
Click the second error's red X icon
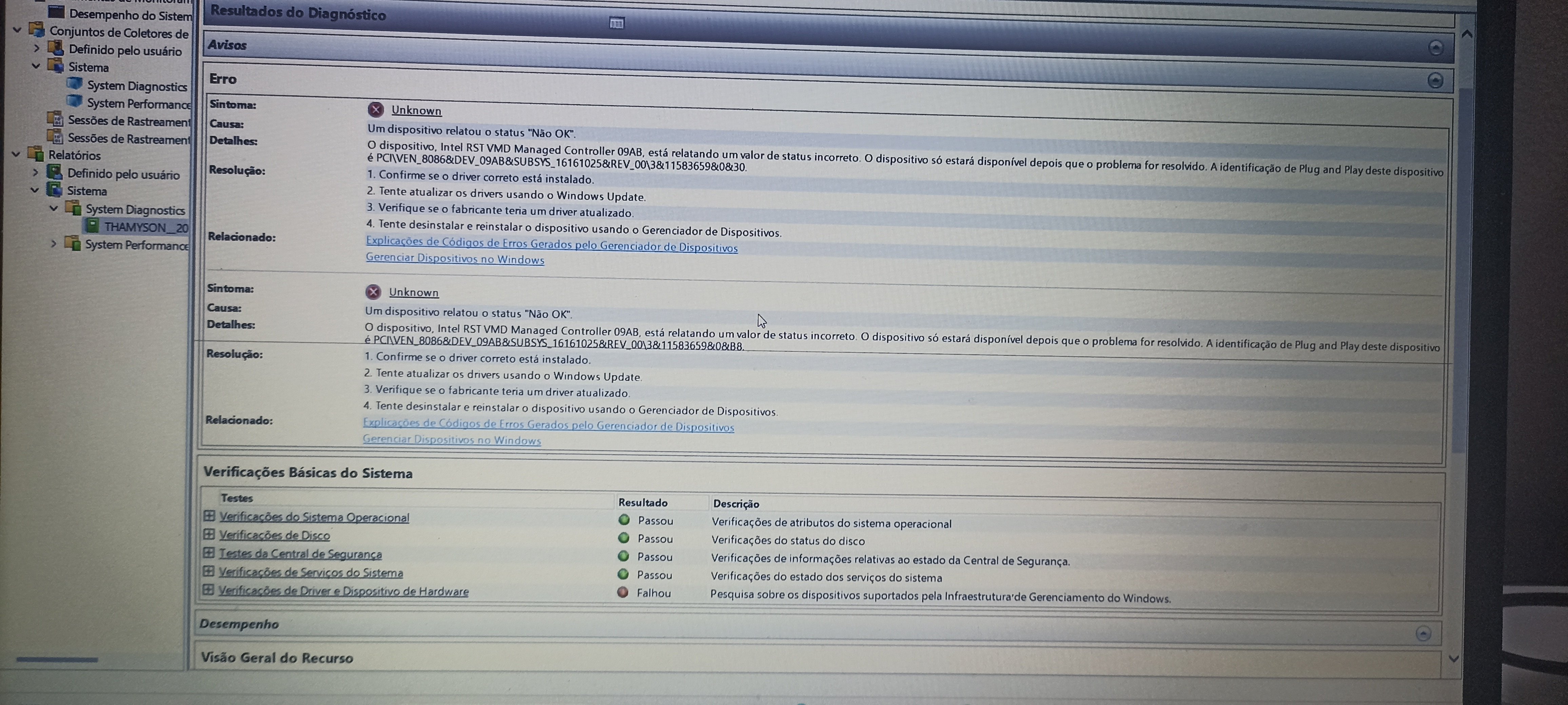tap(373, 292)
